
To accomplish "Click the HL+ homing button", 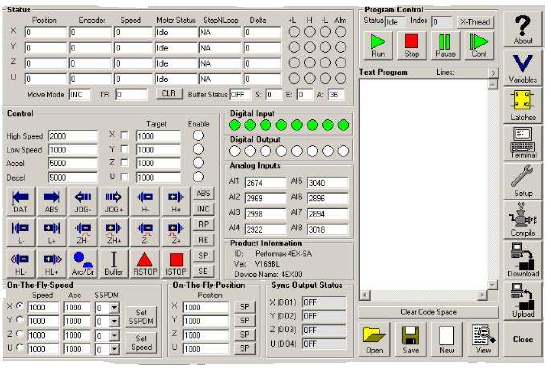I will [51, 263].
